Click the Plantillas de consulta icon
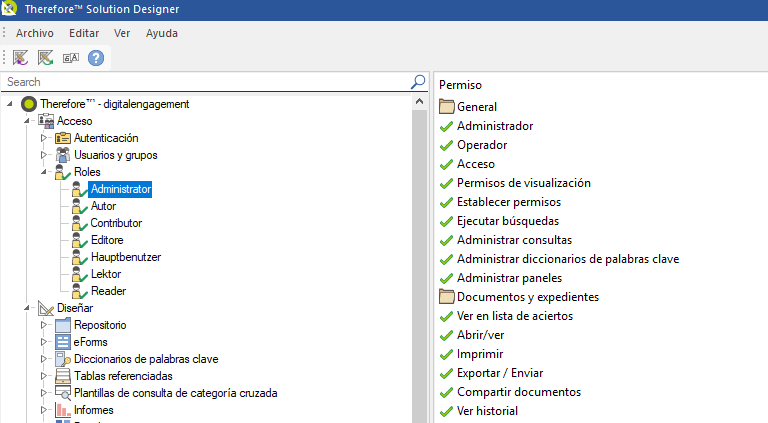The height and width of the screenshot is (423, 768). pyautogui.click(x=63, y=393)
